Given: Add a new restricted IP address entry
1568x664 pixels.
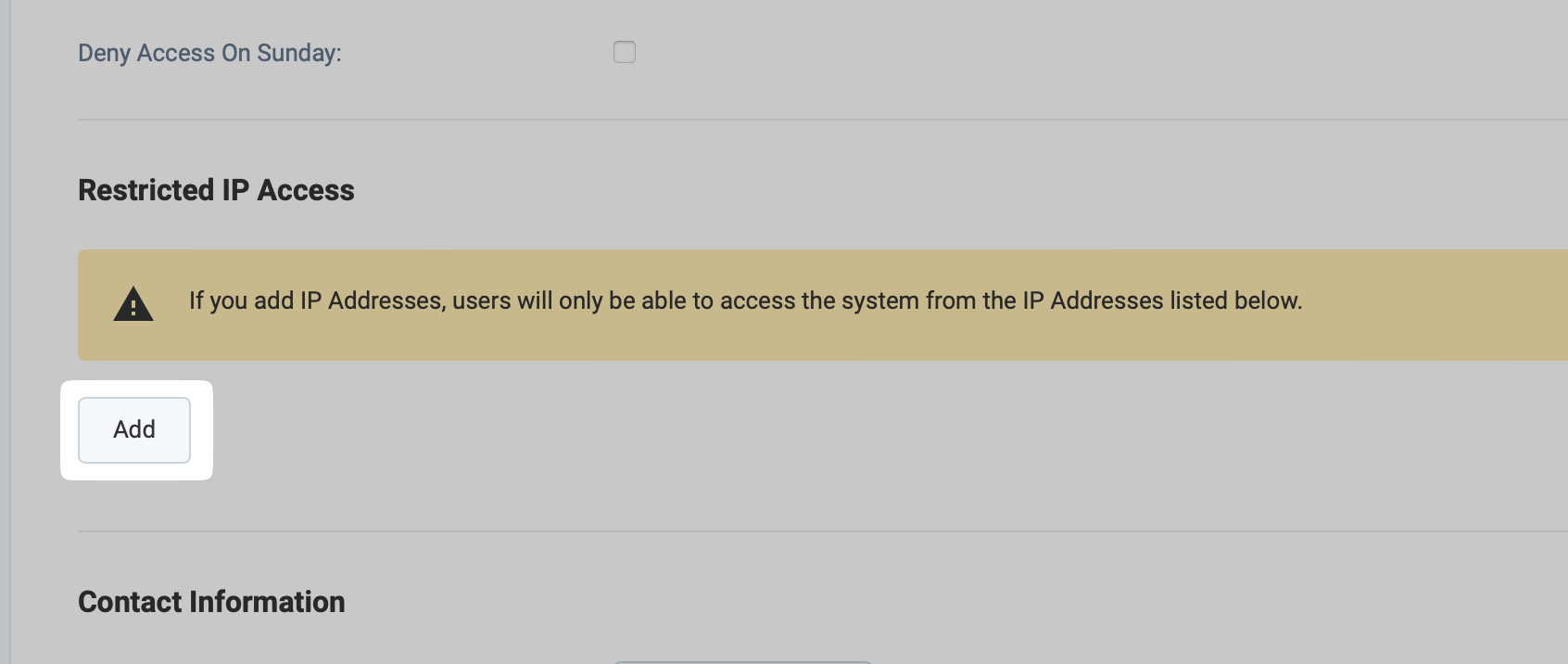Looking at the screenshot, I should (134, 430).
